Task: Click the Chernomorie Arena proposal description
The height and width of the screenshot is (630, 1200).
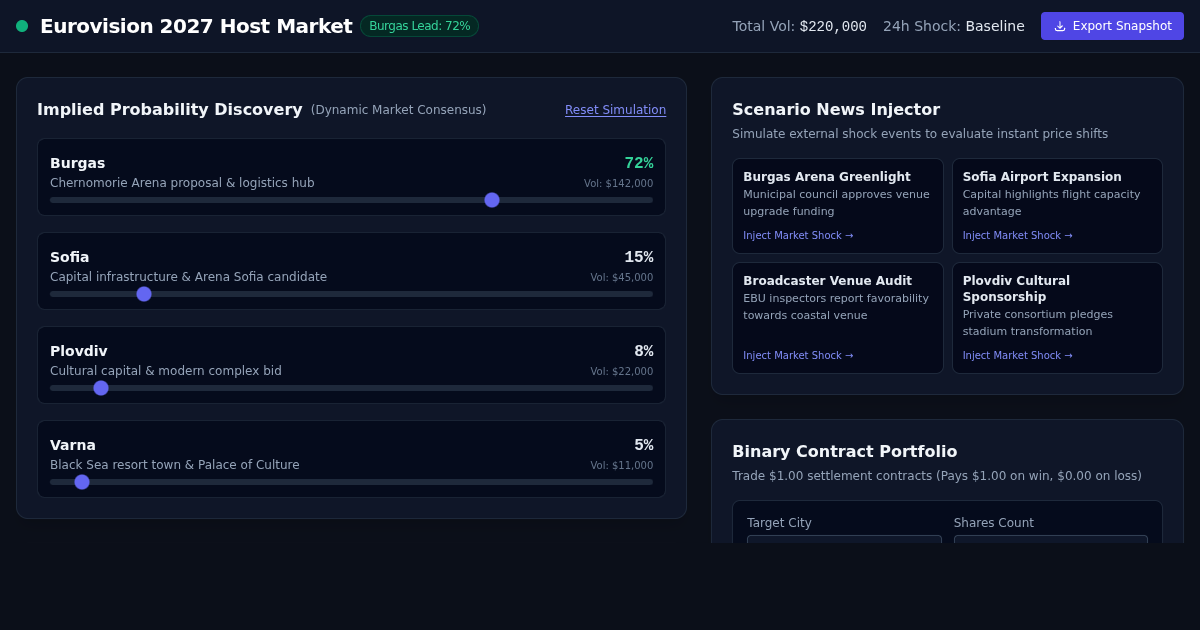Action: 182,183
